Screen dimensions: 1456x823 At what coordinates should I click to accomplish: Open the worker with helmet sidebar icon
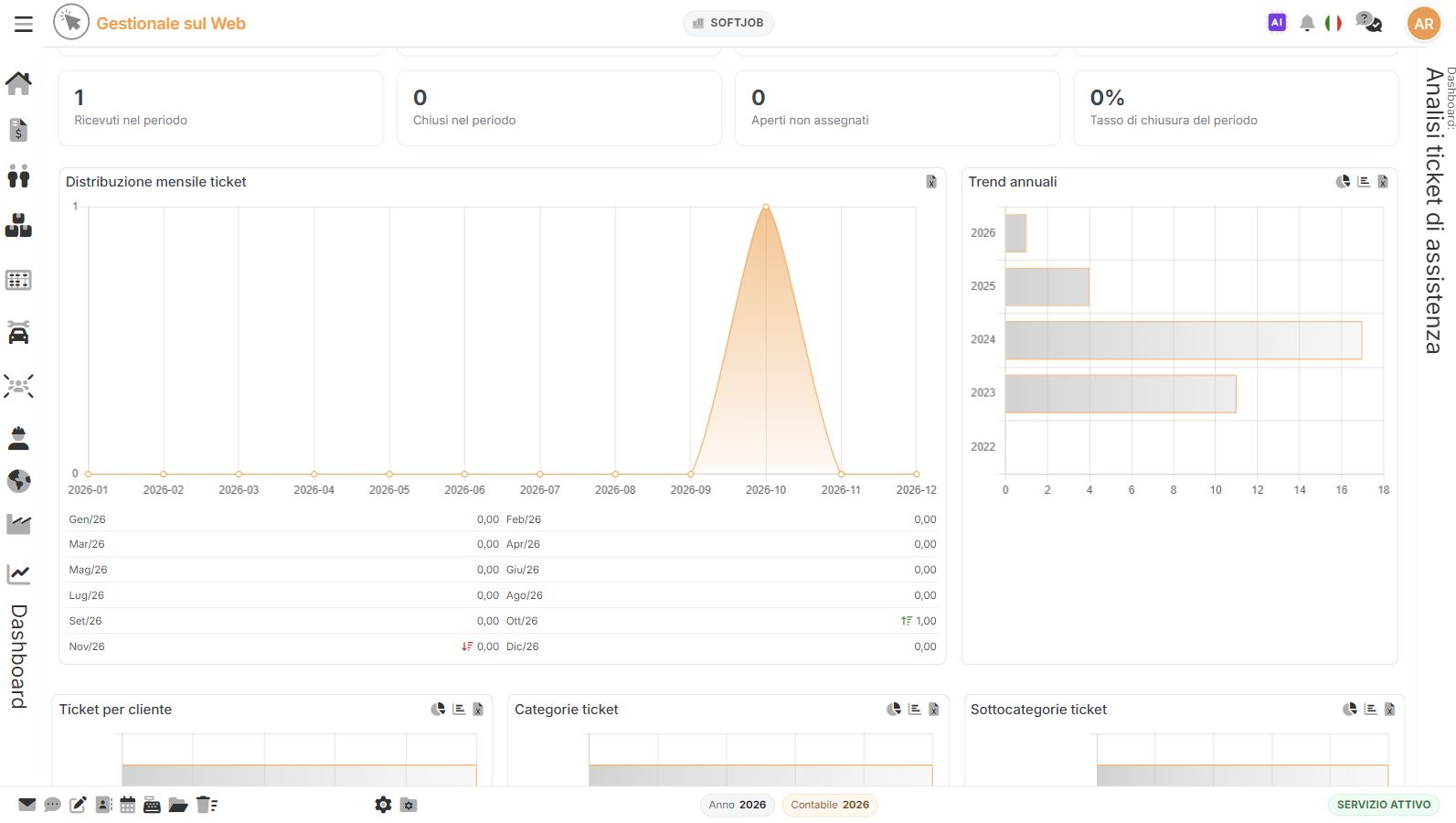click(18, 438)
